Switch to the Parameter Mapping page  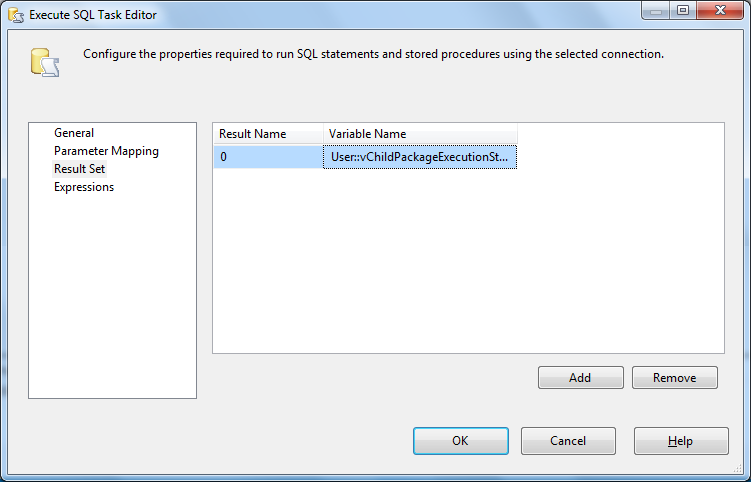pyautogui.click(x=106, y=151)
